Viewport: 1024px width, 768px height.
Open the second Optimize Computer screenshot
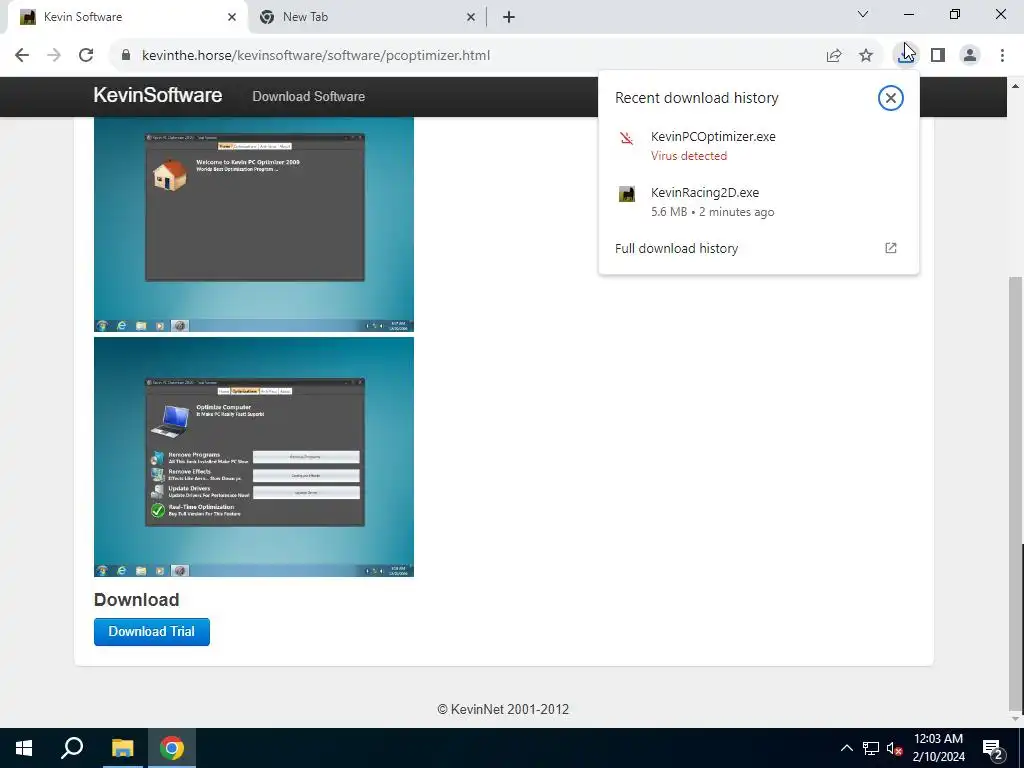click(254, 456)
